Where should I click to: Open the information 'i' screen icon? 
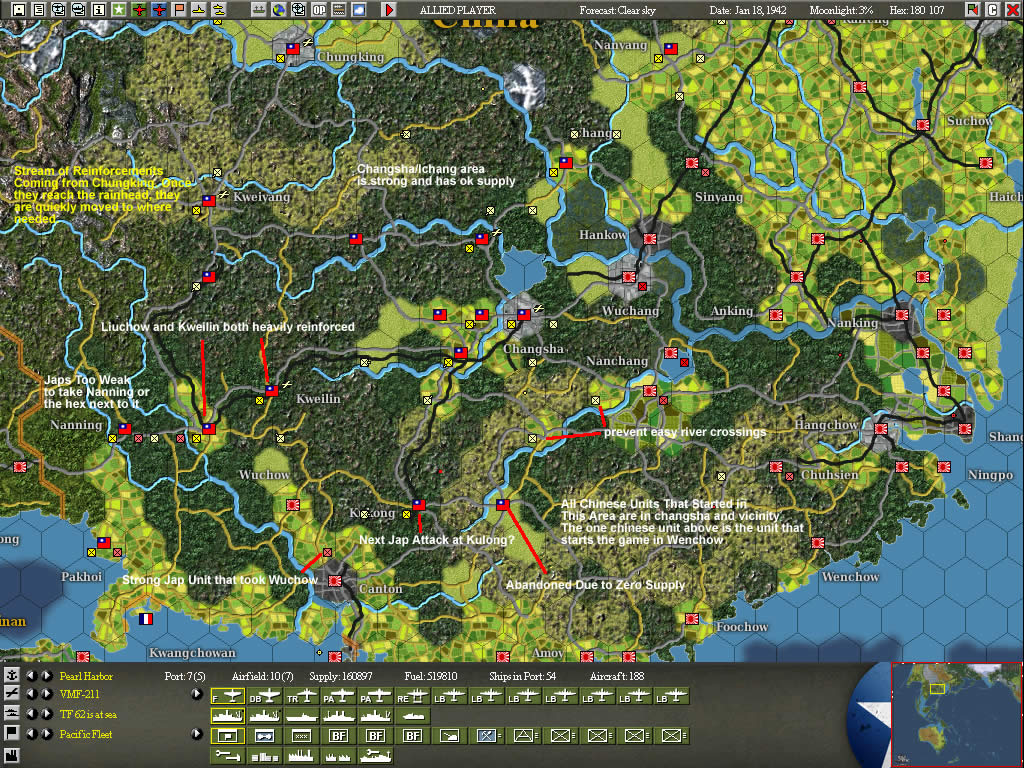click(x=99, y=10)
